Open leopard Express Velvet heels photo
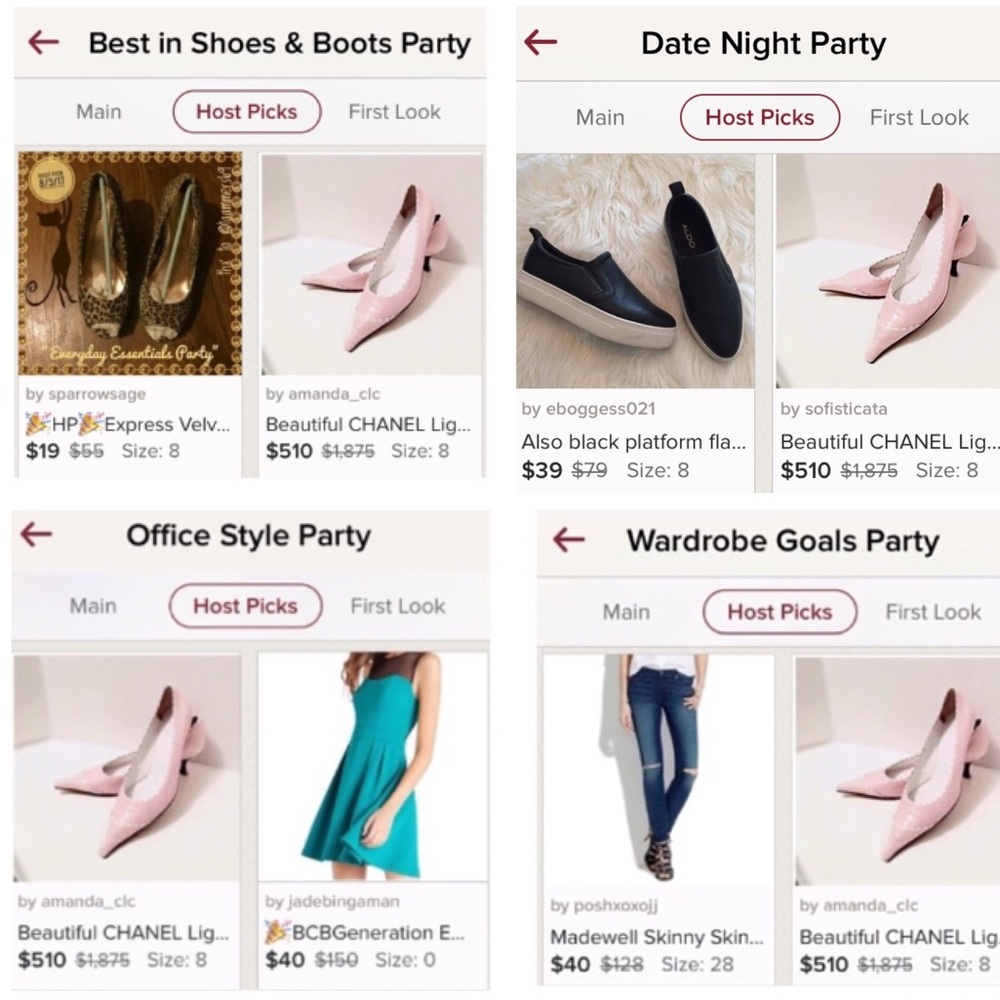 [x=130, y=263]
